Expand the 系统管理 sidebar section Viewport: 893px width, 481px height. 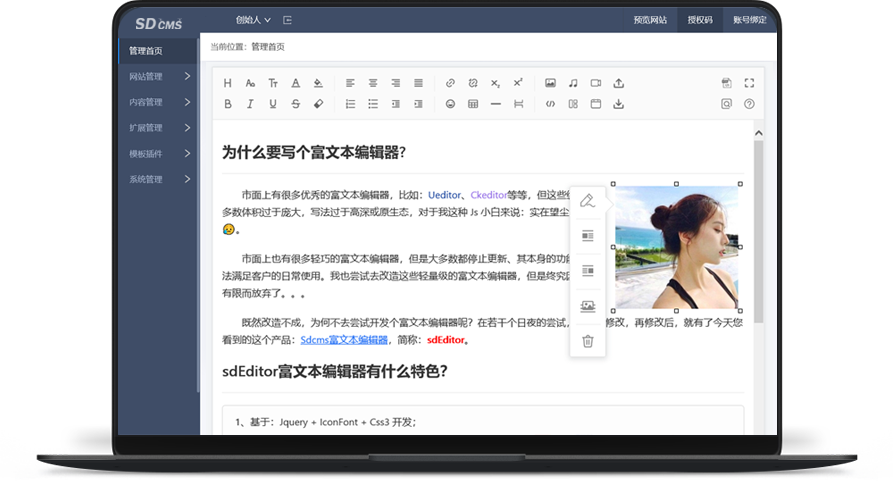tap(158, 180)
